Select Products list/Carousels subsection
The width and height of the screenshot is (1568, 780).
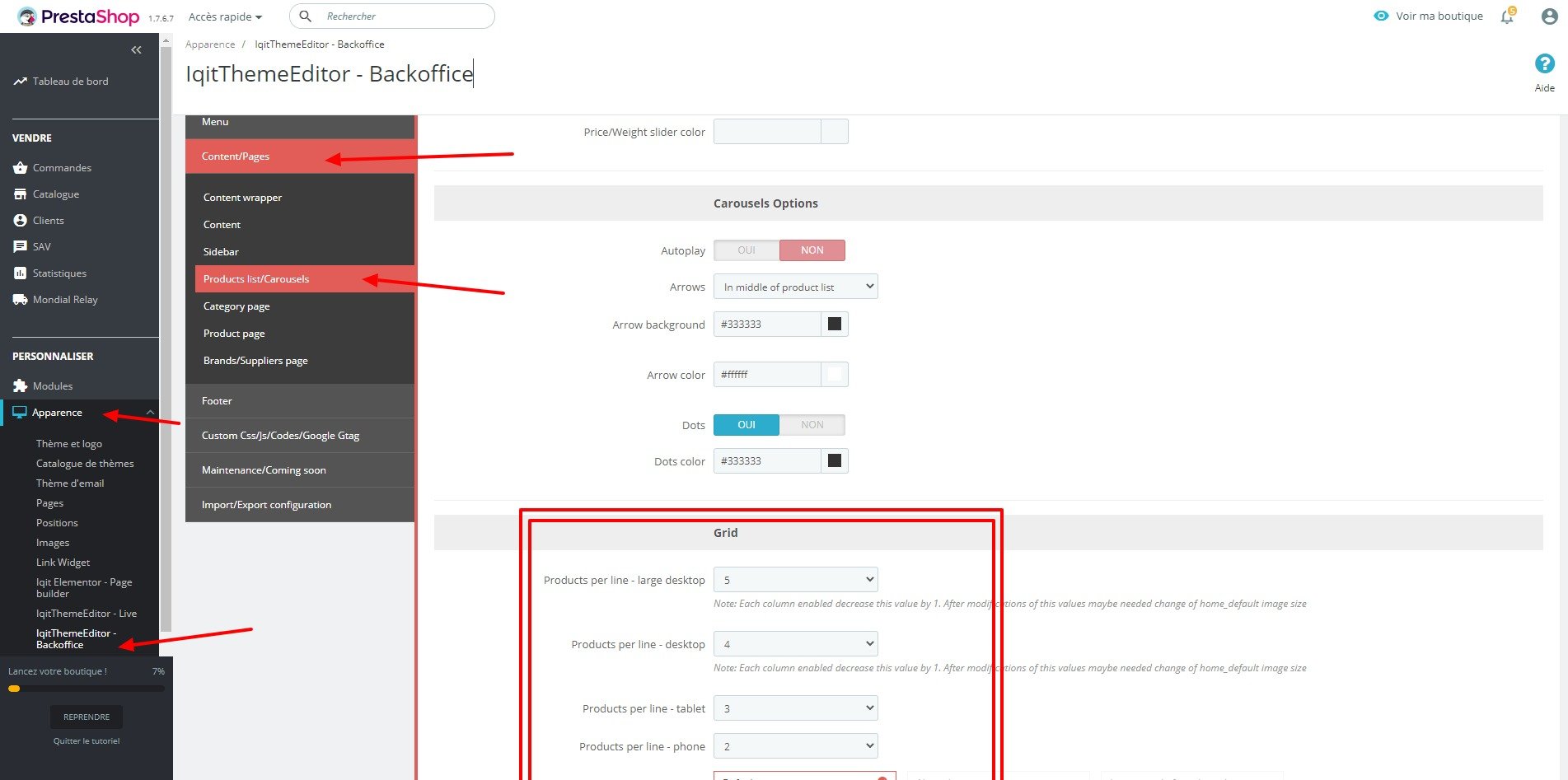click(x=305, y=279)
